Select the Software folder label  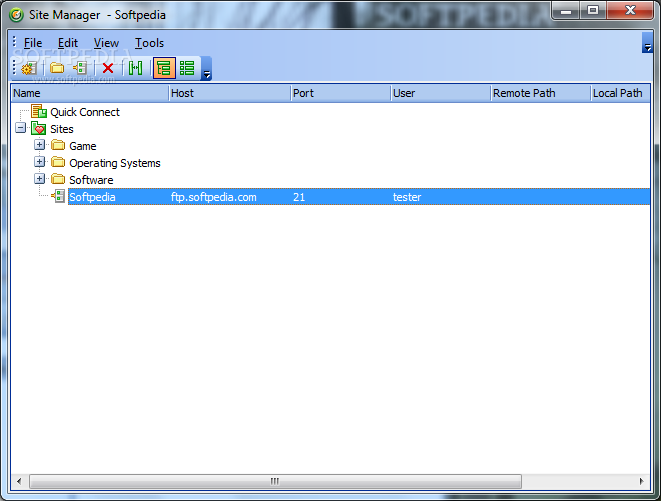(91, 180)
